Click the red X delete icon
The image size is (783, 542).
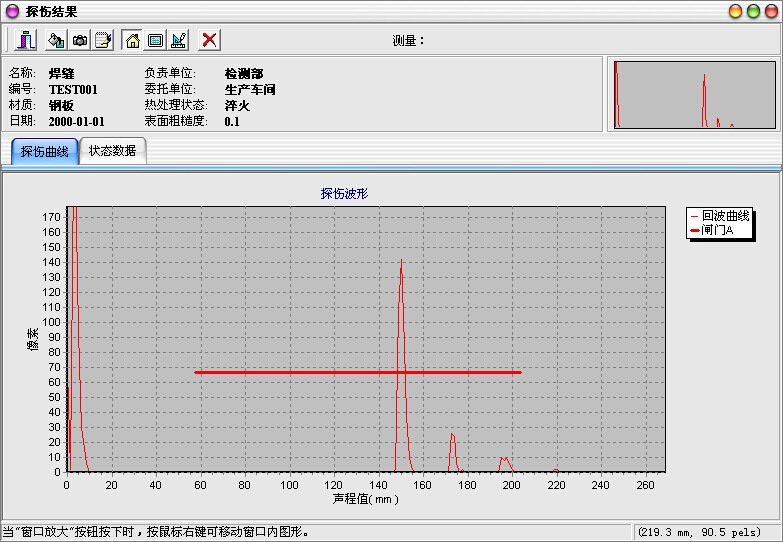pyautogui.click(x=209, y=40)
